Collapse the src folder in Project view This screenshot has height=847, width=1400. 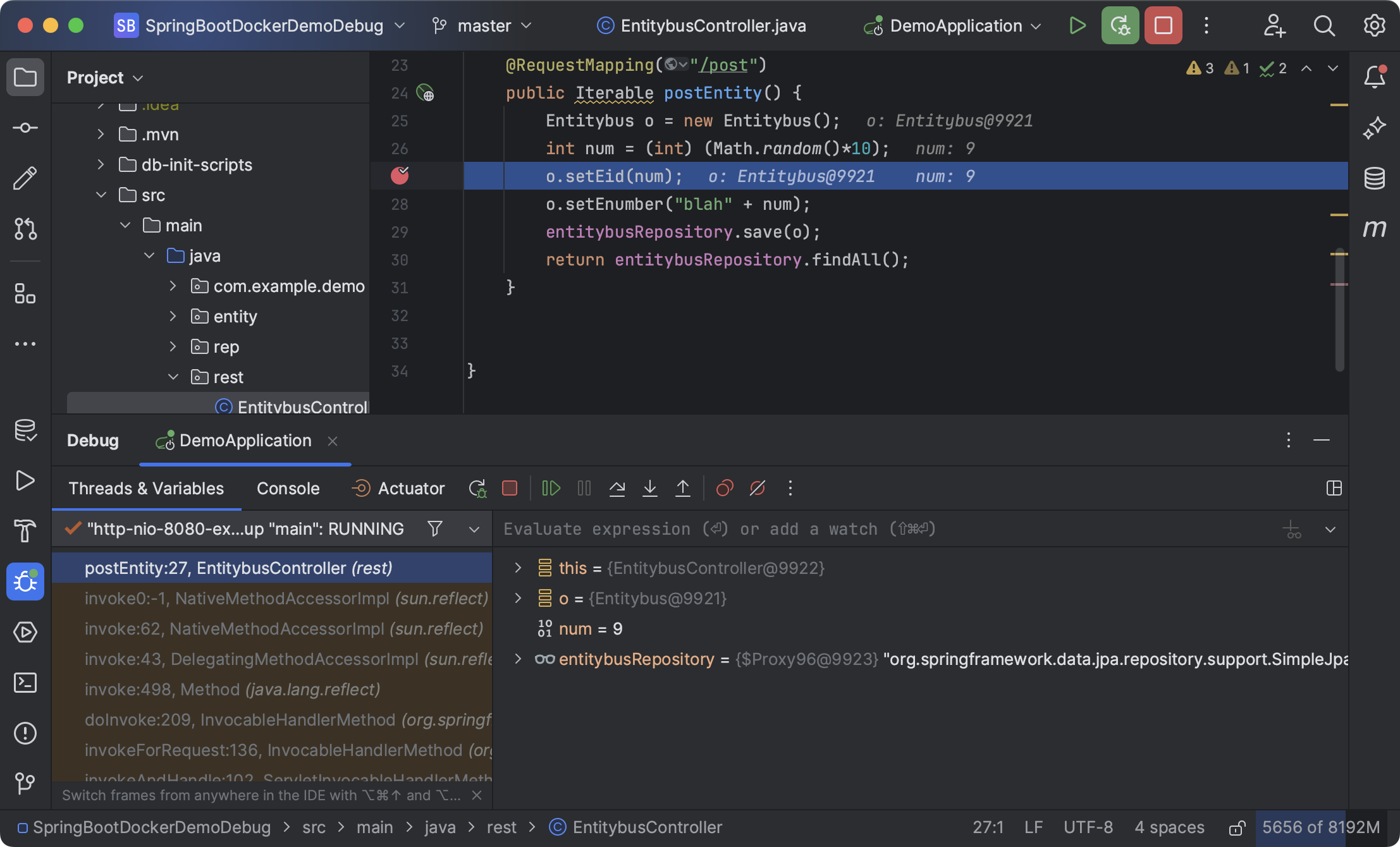click(102, 195)
